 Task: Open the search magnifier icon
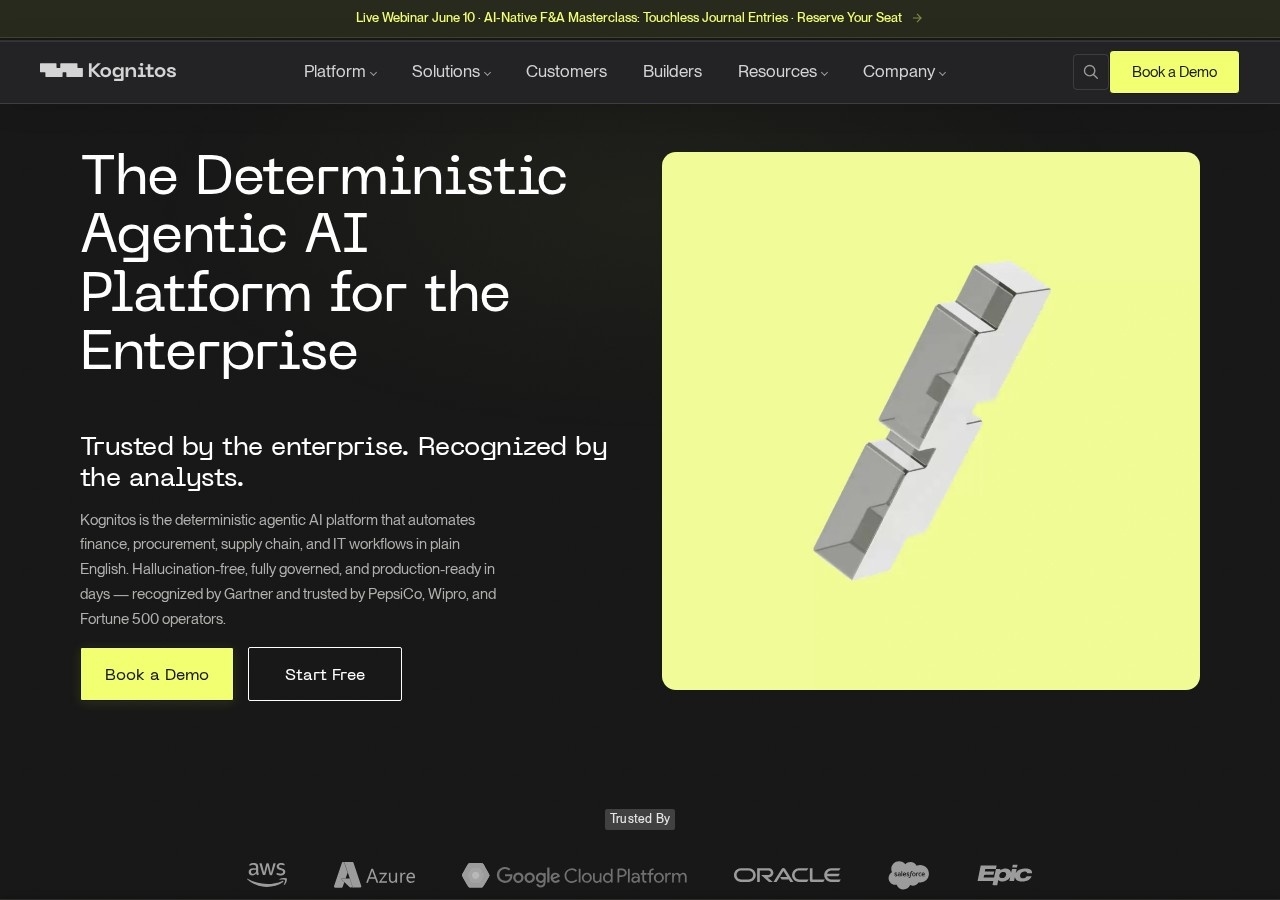click(x=1091, y=72)
